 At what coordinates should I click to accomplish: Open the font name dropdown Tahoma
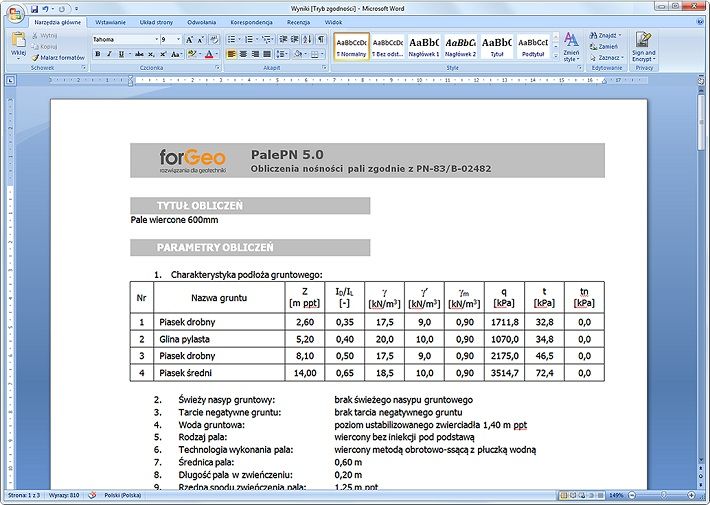[x=157, y=39]
